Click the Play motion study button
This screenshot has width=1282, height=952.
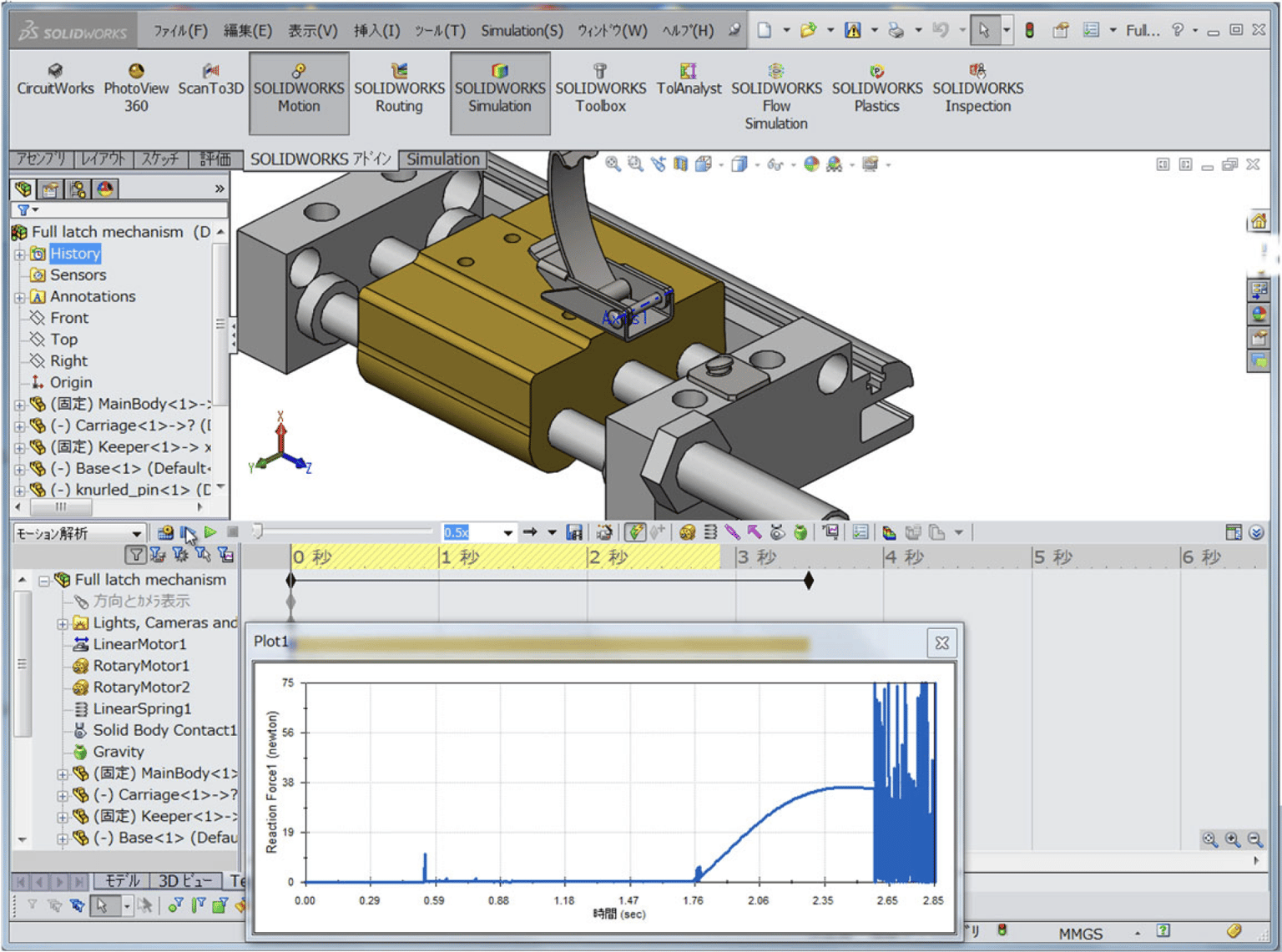click(x=210, y=532)
